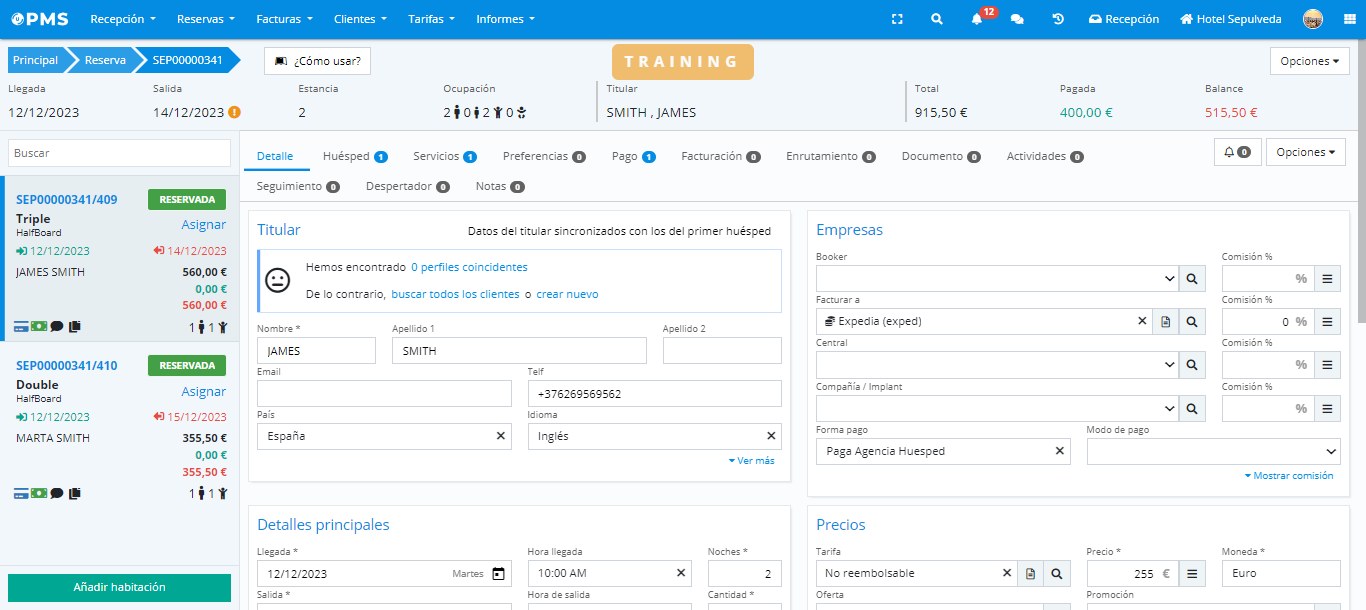Expand the Central company dropdown
1366x610 pixels.
point(1169,365)
